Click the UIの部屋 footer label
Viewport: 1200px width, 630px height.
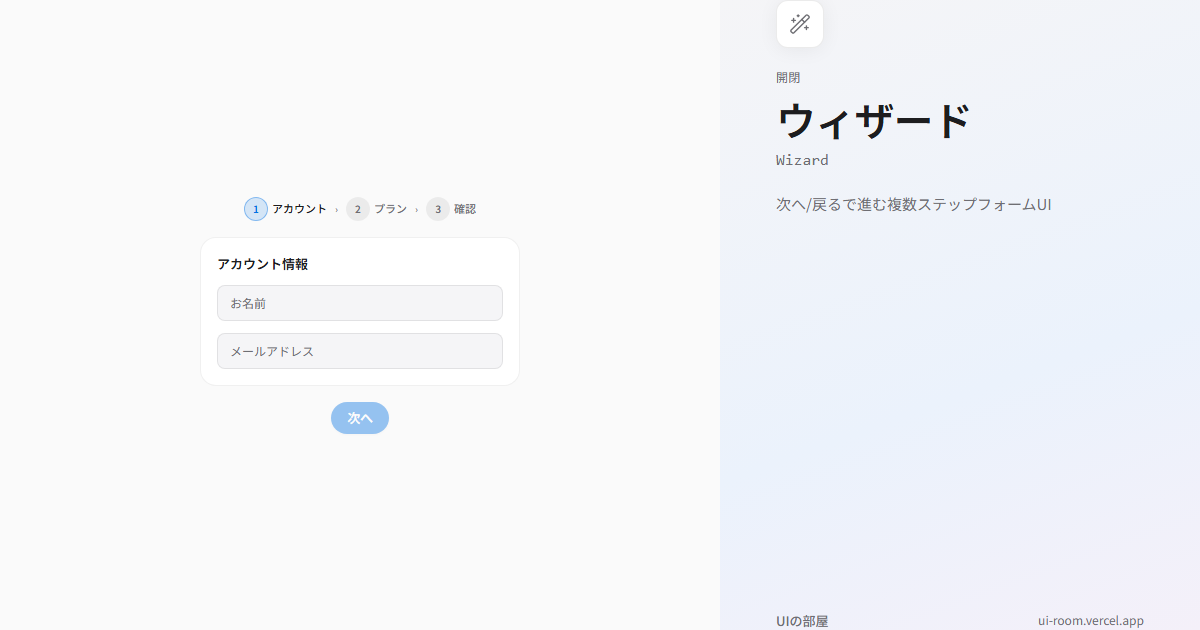[x=802, y=621]
